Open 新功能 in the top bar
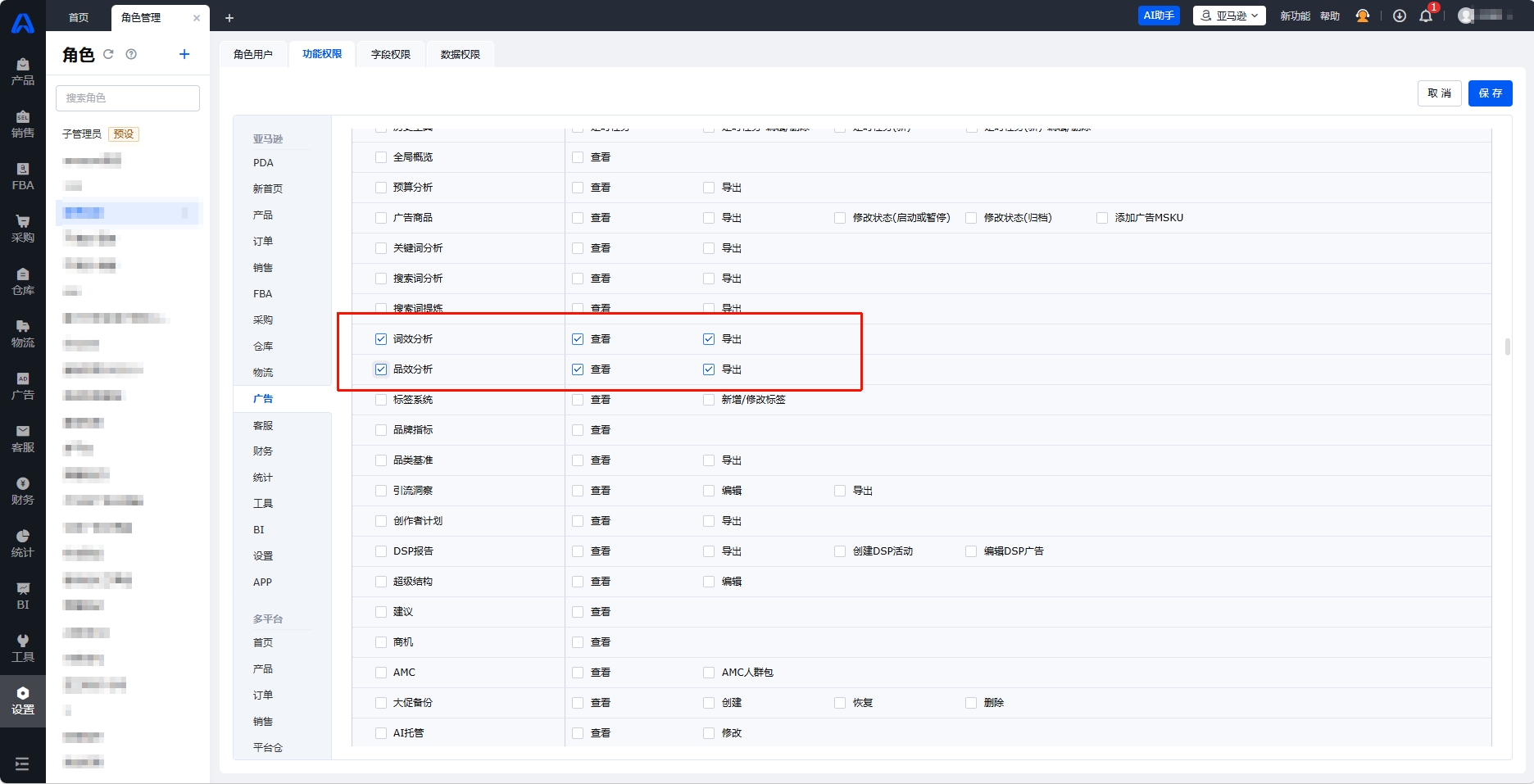The height and width of the screenshot is (784, 1534). [1295, 16]
